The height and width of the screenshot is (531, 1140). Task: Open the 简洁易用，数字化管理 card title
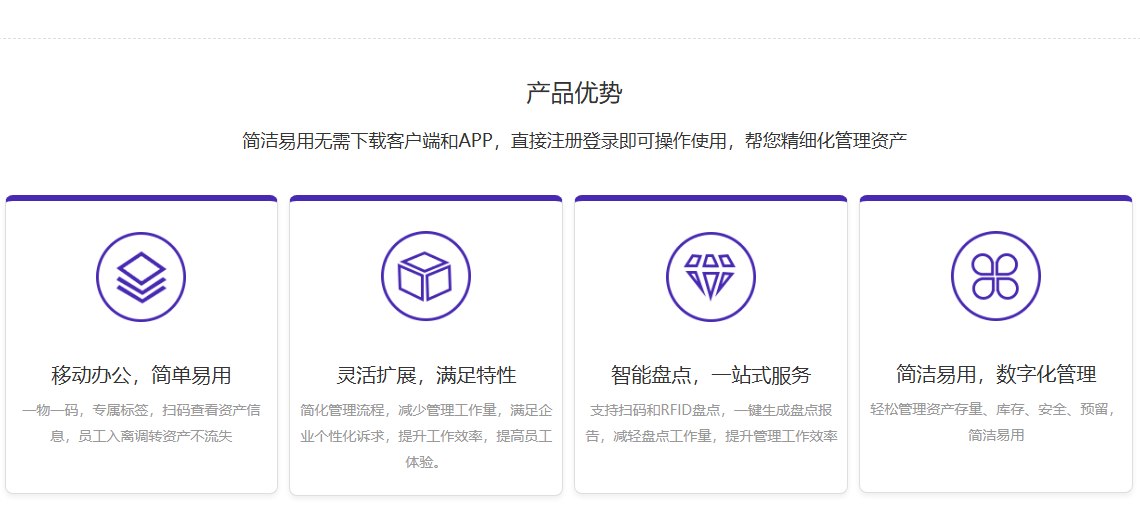[x=995, y=375]
